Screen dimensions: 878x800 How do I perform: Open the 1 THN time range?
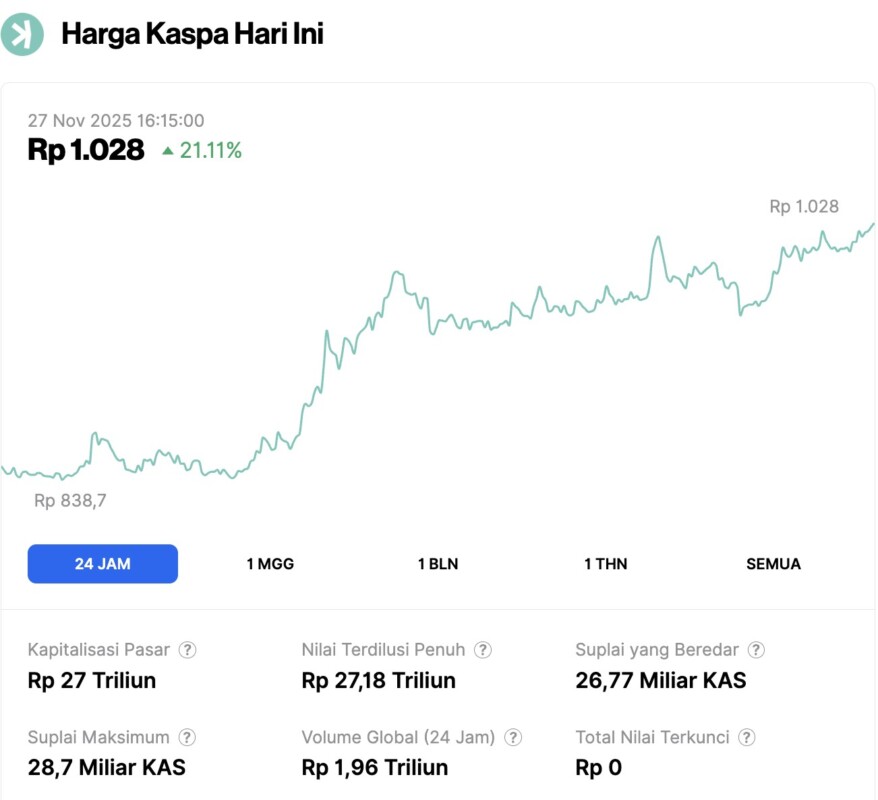point(606,564)
